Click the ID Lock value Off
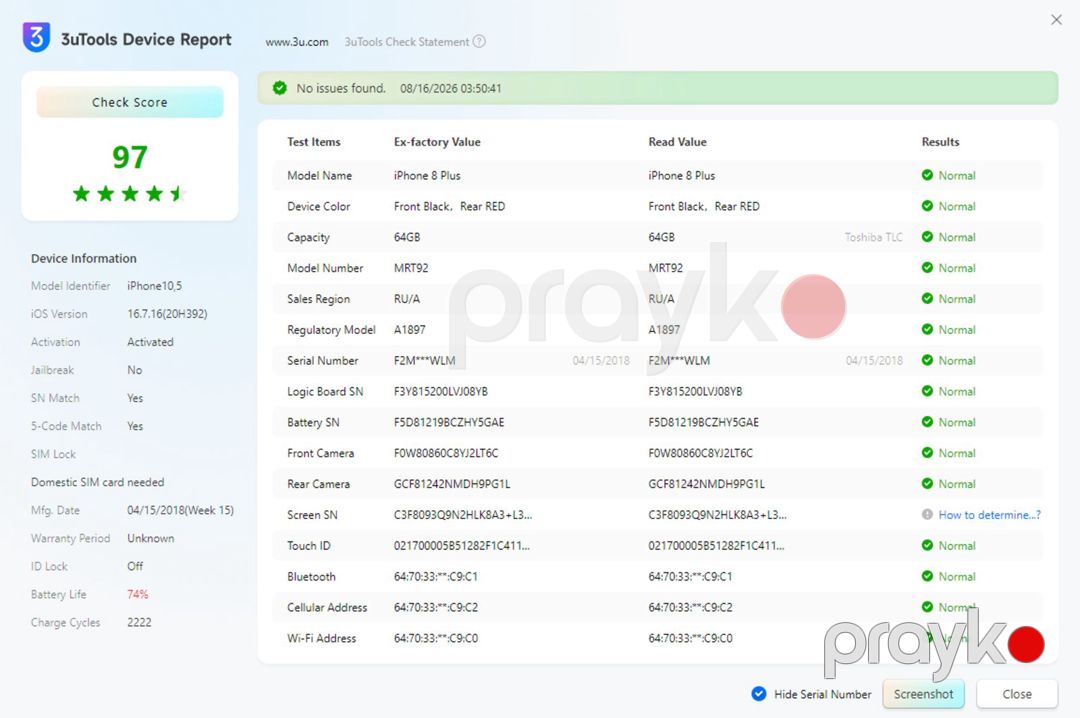This screenshot has height=718, width=1080. click(135, 566)
